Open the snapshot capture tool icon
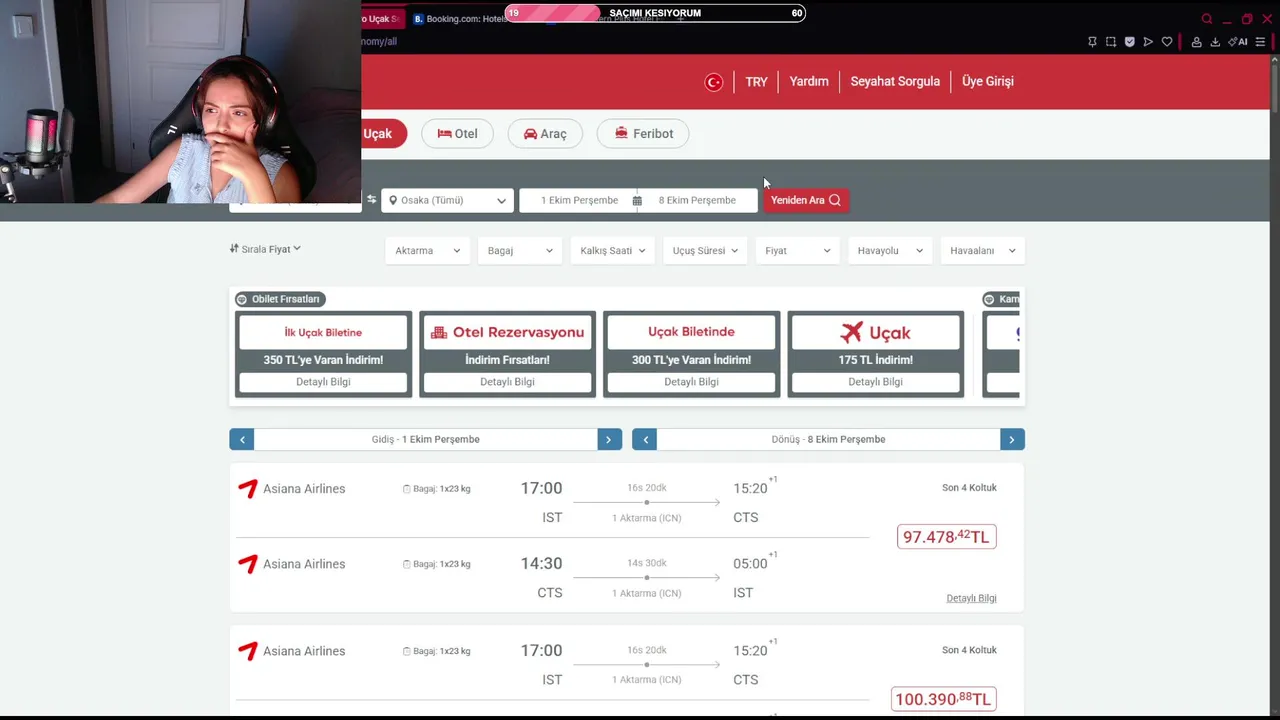 click(1111, 42)
